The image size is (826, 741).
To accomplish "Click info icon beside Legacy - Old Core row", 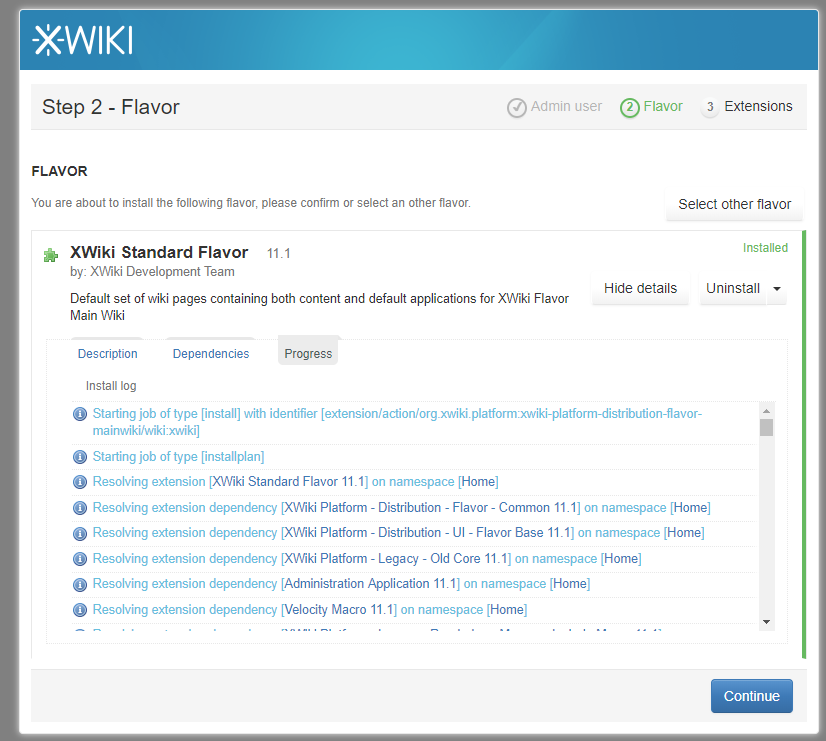I will coord(80,559).
